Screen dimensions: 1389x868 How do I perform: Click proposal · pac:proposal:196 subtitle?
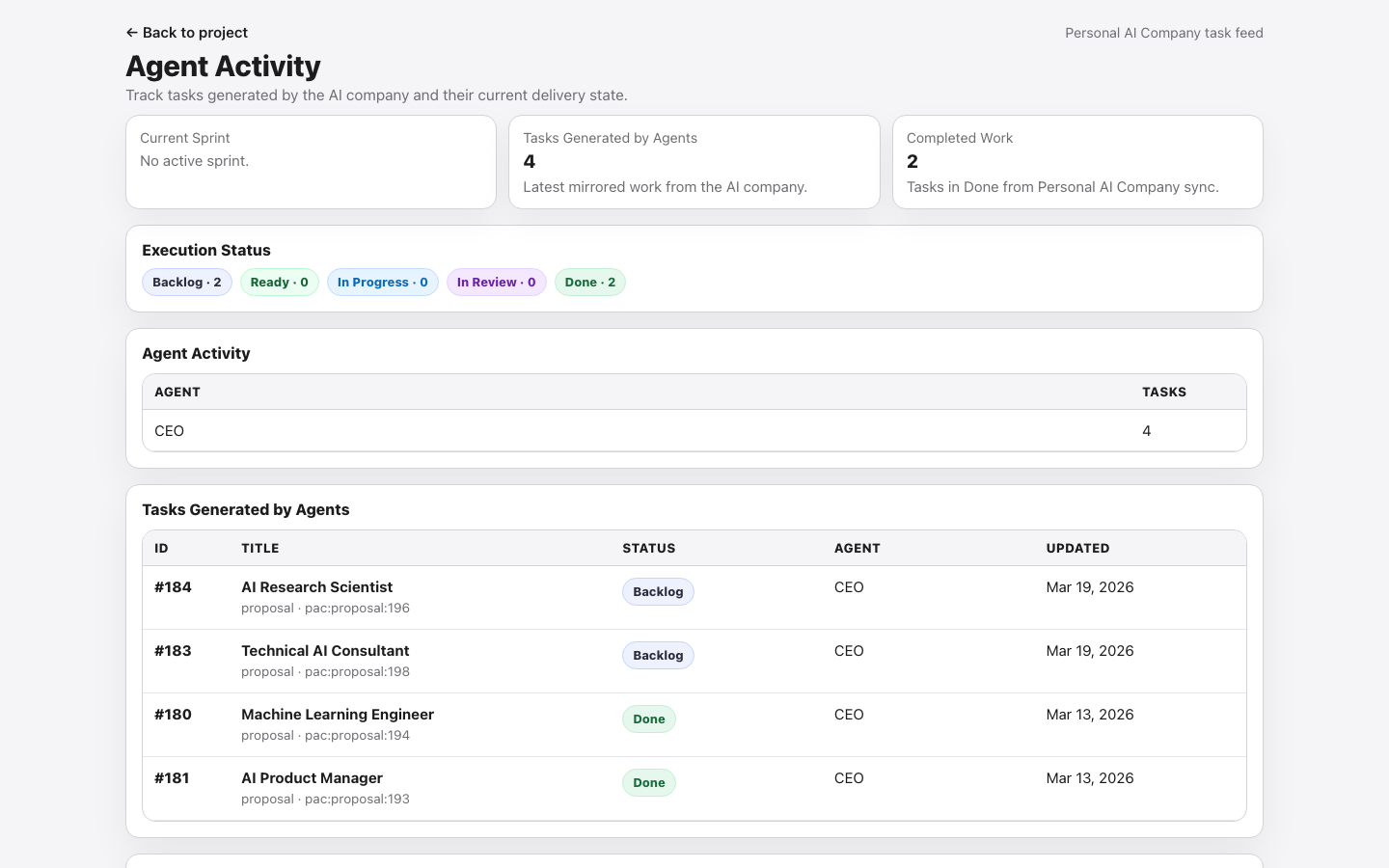point(325,609)
